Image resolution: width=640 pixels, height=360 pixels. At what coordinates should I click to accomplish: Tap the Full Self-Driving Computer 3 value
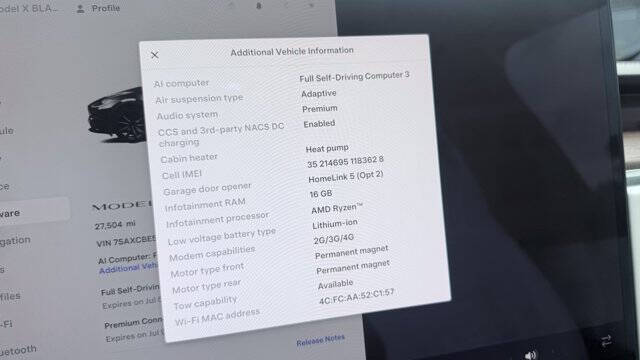(x=354, y=76)
